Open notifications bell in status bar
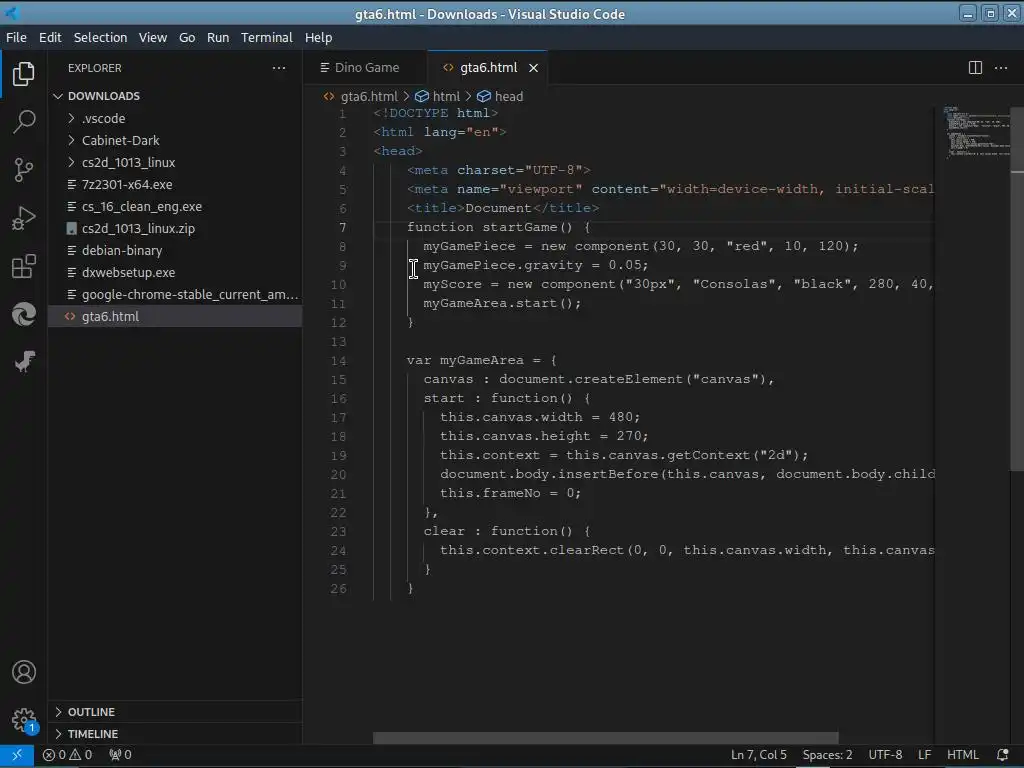Screen dimensions: 1024x768 1002,755
